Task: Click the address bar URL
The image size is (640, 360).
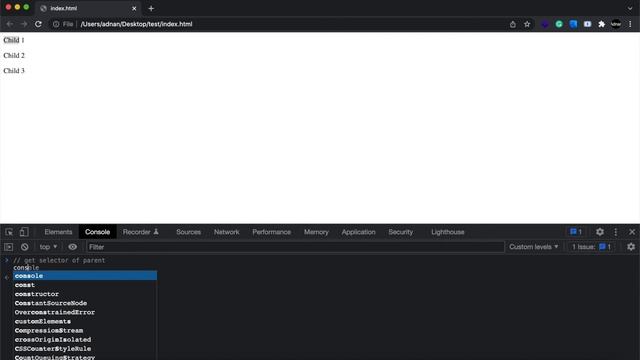Action: 136,24
